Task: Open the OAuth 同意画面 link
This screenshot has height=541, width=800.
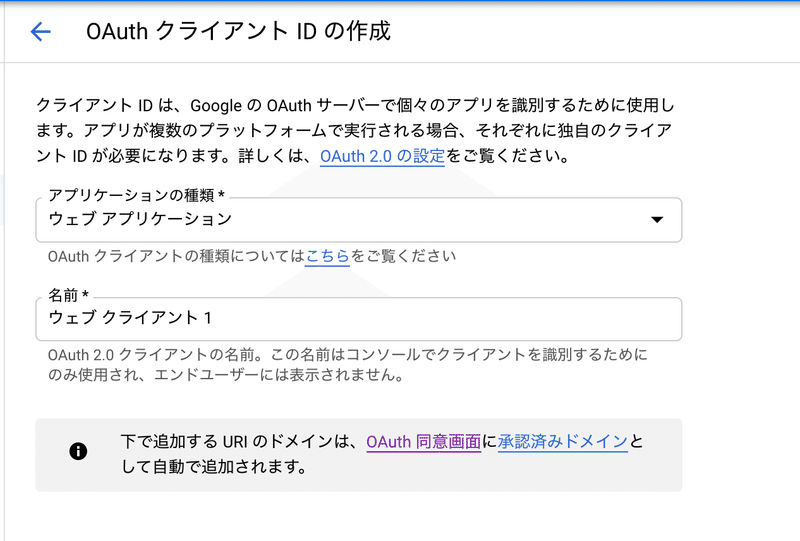Action: tap(423, 441)
